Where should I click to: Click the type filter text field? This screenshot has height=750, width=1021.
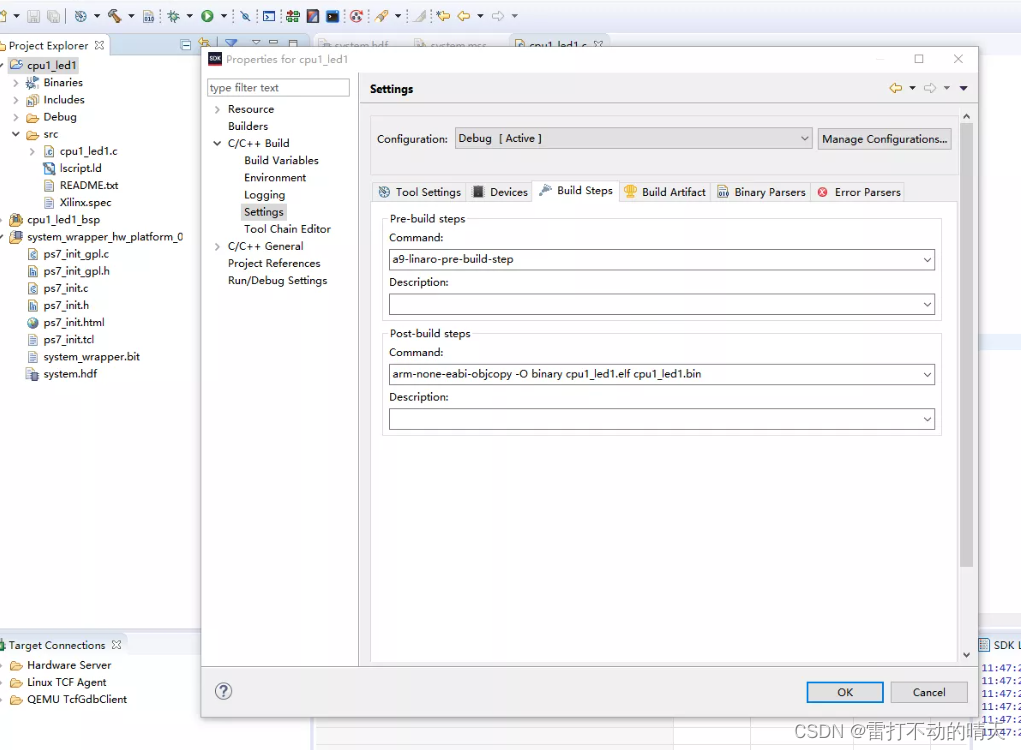pyautogui.click(x=278, y=88)
